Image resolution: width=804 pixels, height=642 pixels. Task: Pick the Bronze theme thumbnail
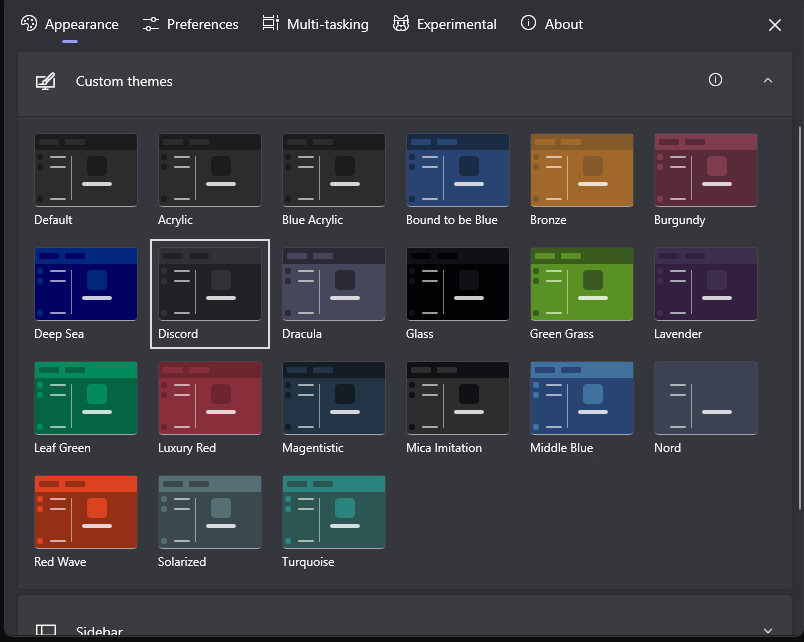click(582, 170)
